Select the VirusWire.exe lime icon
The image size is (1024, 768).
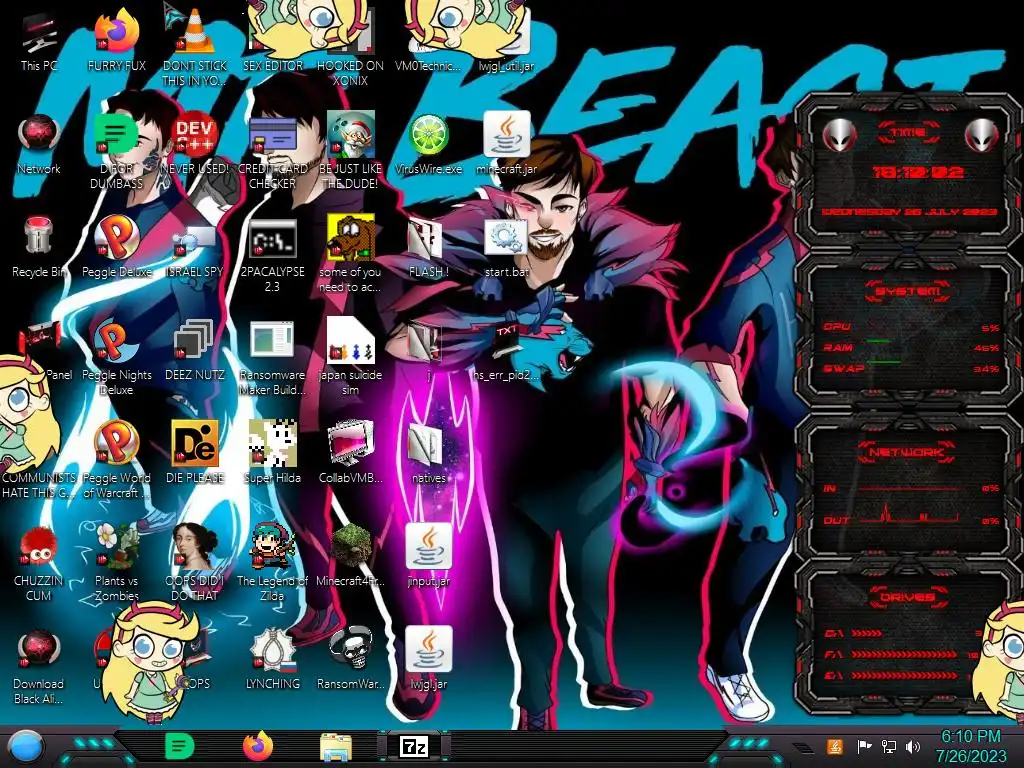point(428,145)
